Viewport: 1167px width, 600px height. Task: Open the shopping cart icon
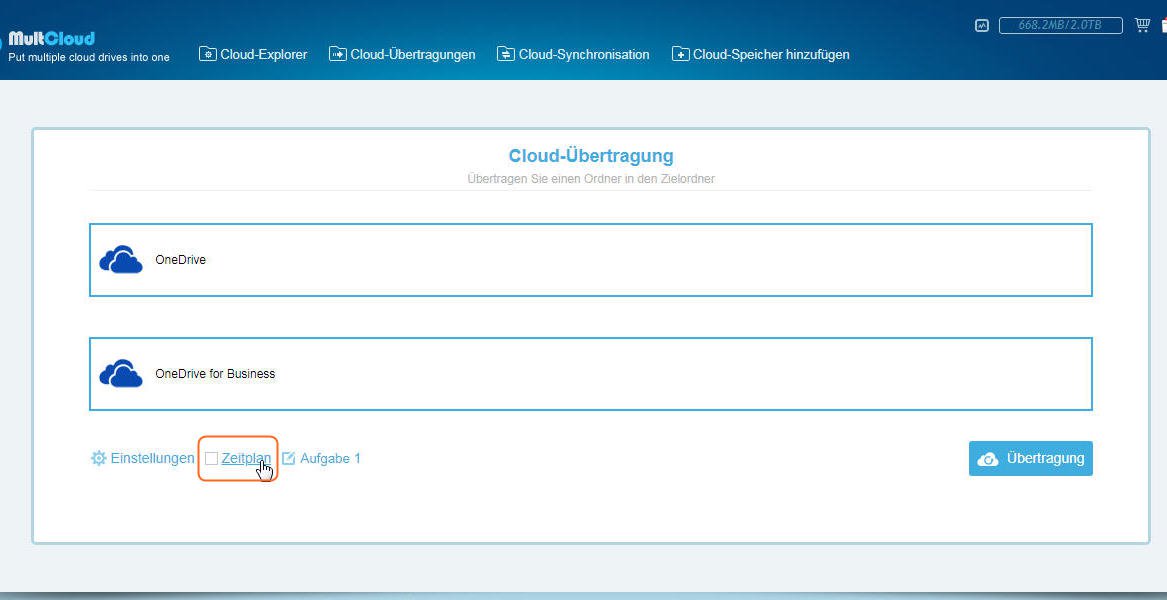pos(1142,25)
